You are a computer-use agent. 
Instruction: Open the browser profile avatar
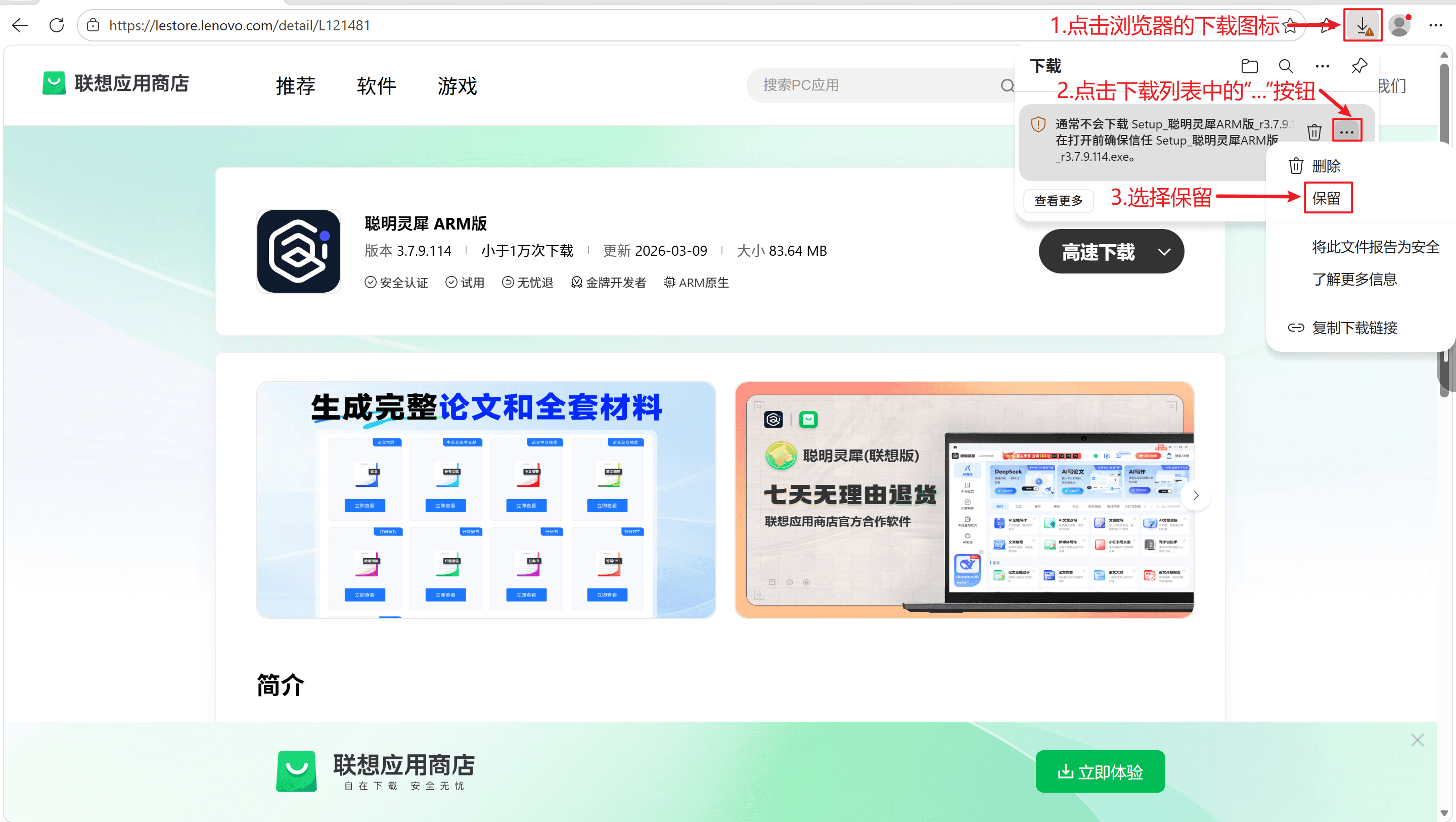tap(1399, 25)
